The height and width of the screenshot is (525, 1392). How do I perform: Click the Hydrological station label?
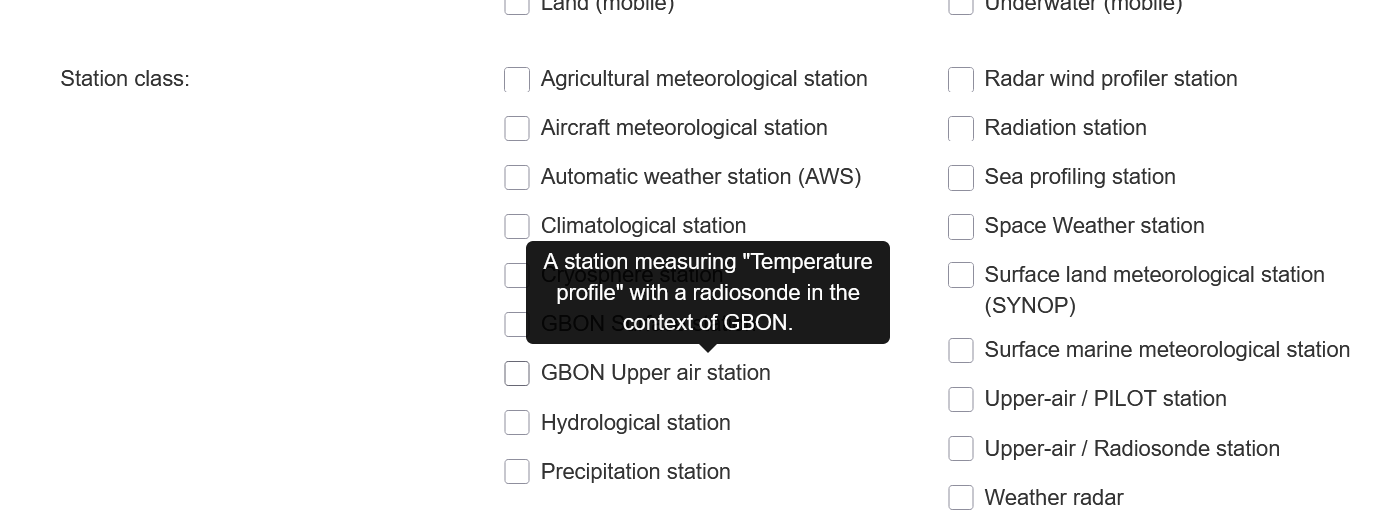[x=635, y=423]
